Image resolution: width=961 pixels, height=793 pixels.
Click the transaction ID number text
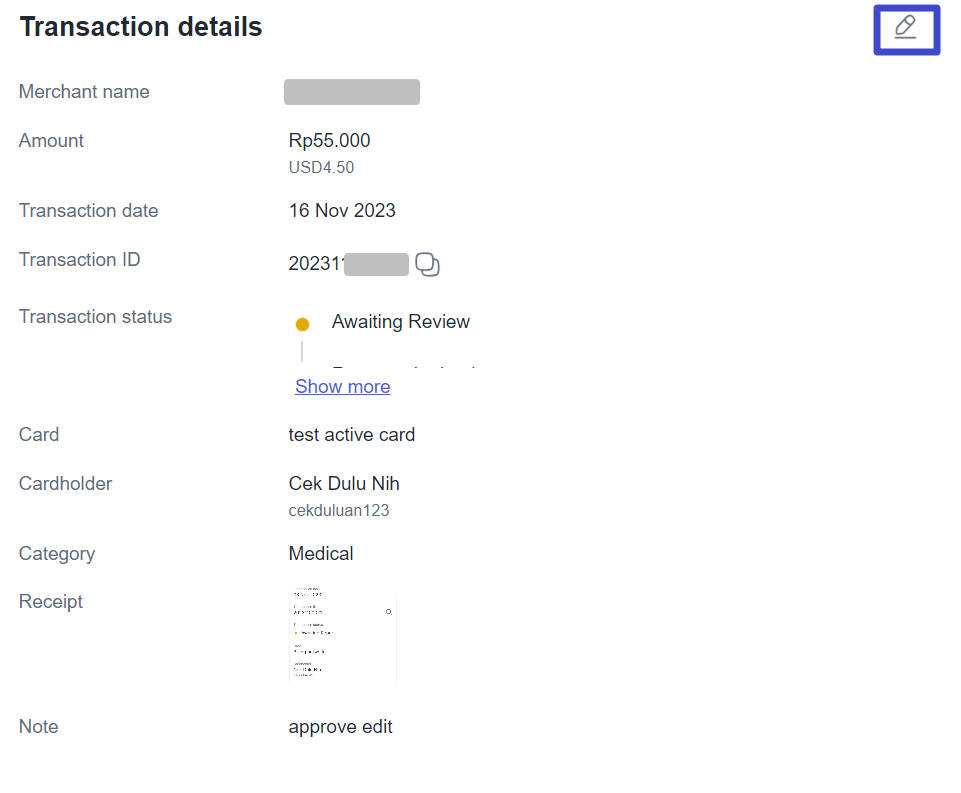point(316,265)
